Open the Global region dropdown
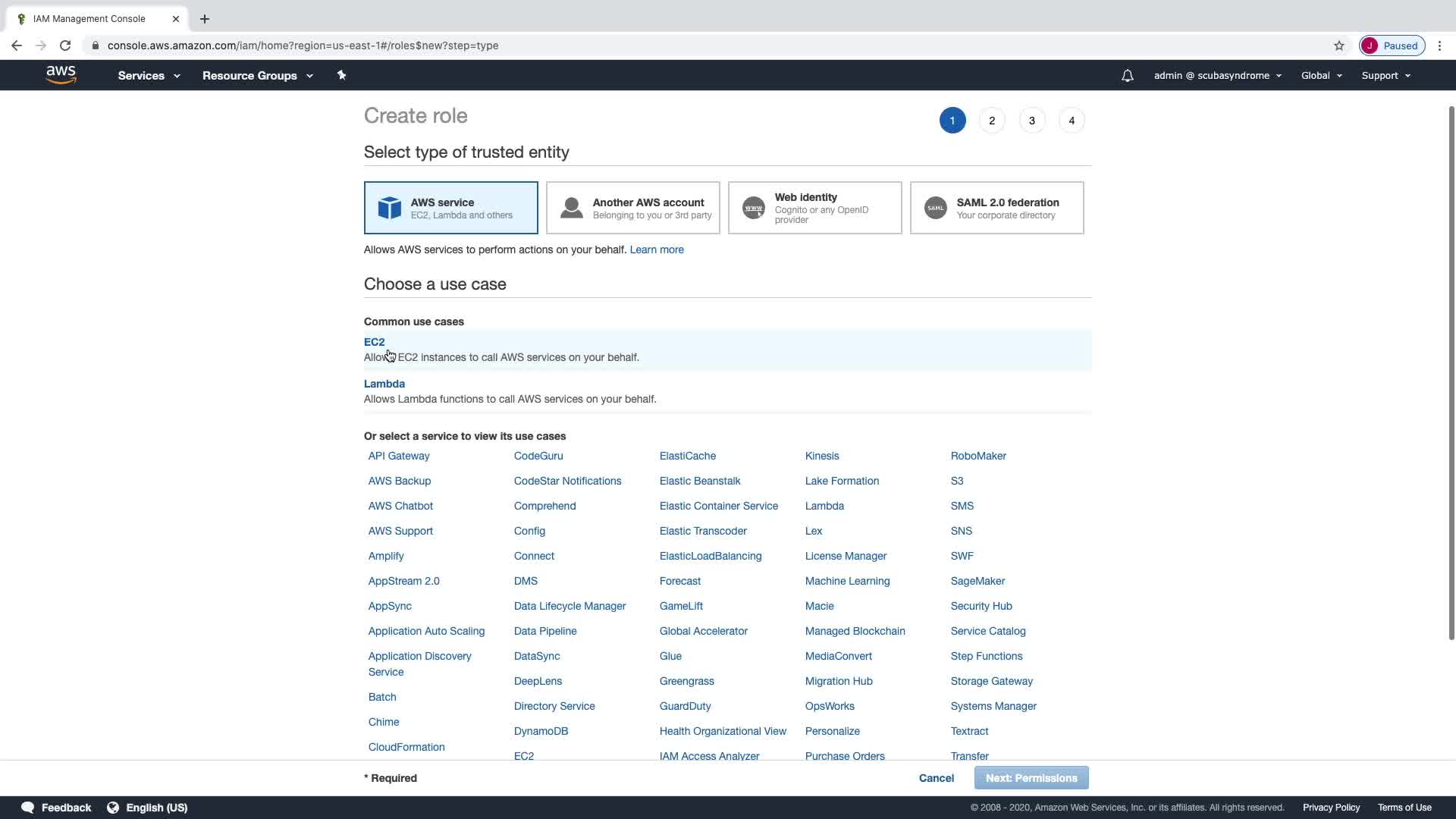This screenshot has width=1456, height=819. pyautogui.click(x=1321, y=76)
